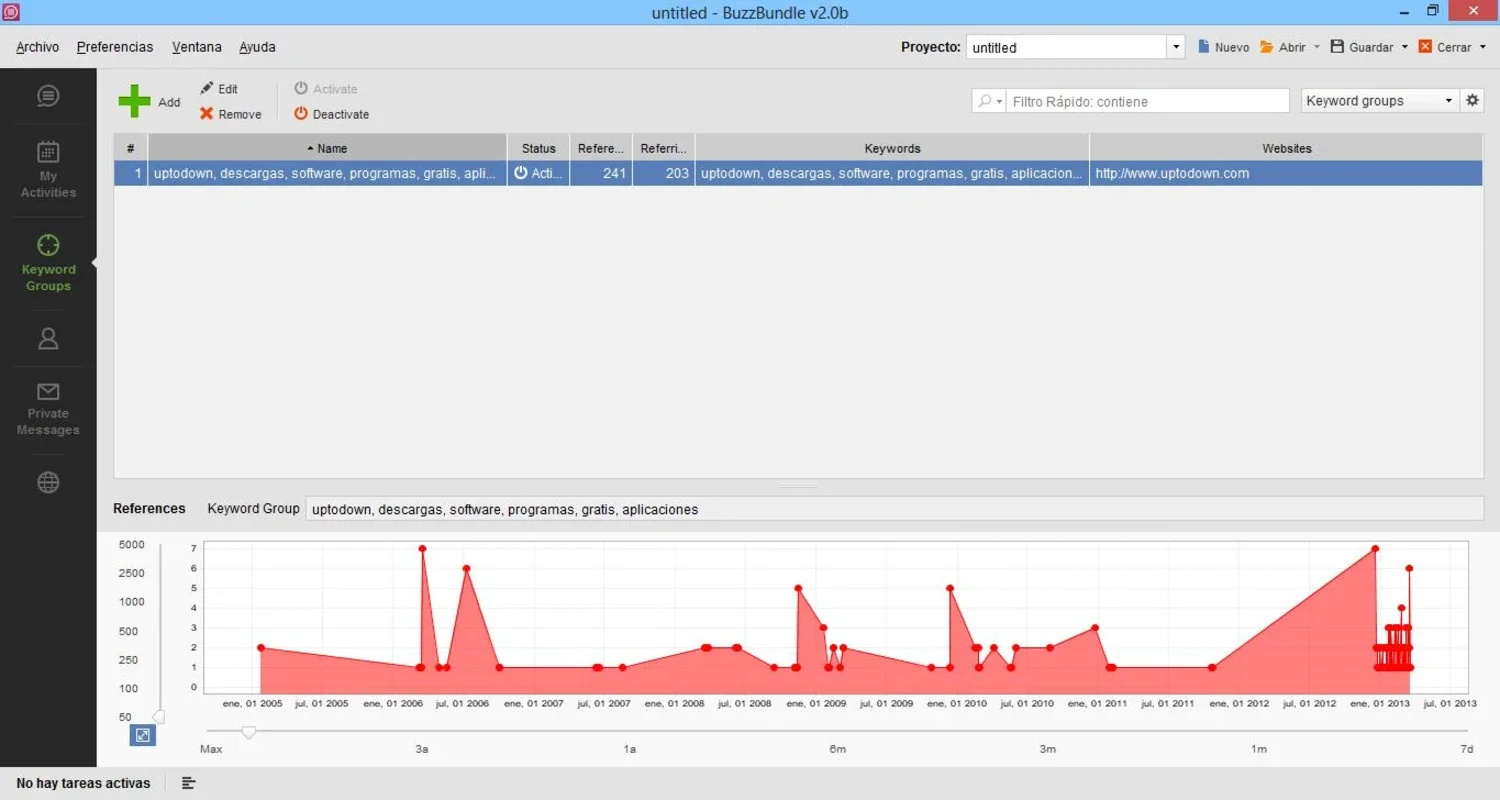This screenshot has width=1500, height=800.
Task: Expand the Abrir dropdown arrow
Action: tap(1316, 47)
